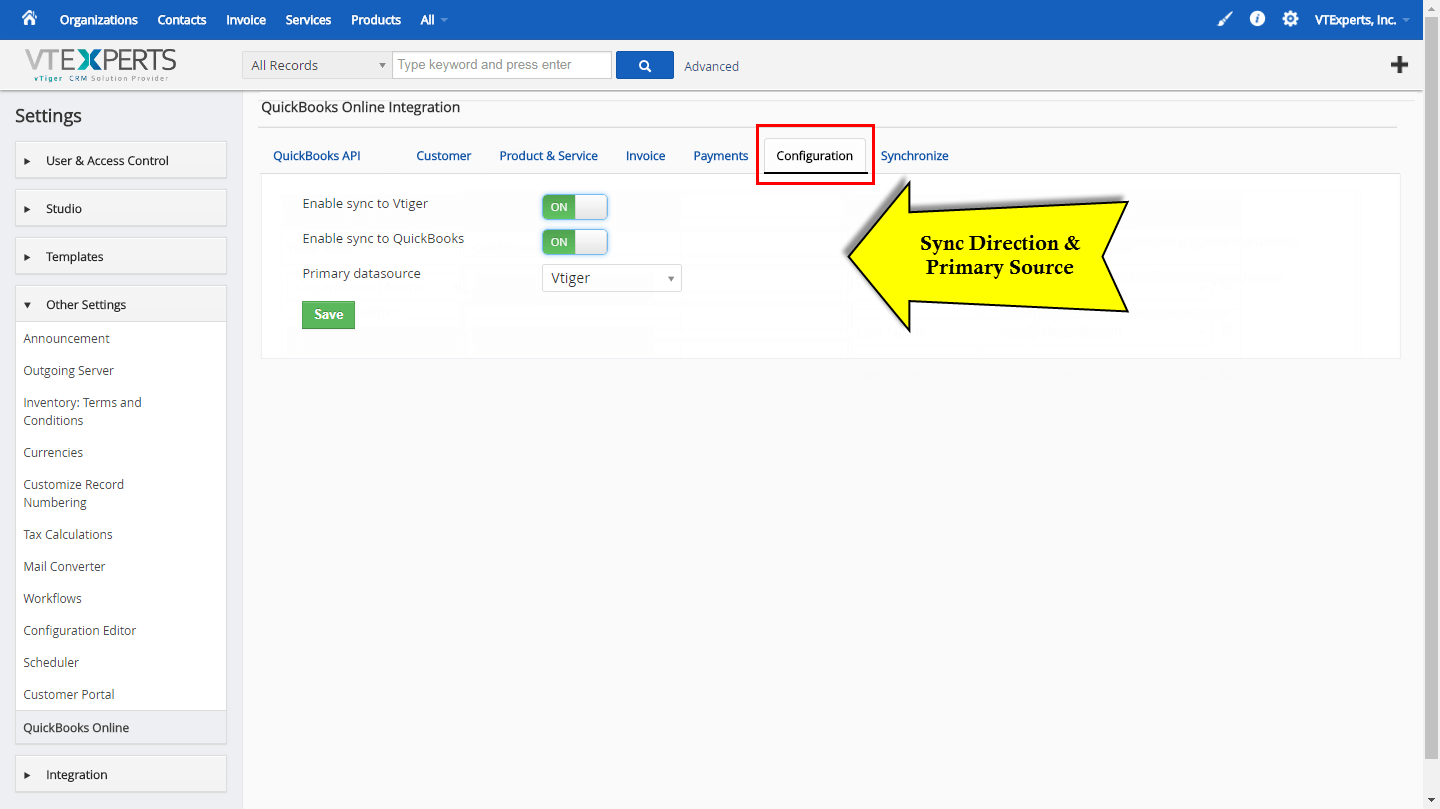Screen dimensions: 1440x809
Task: Open the settings gear icon
Action: coord(1290,19)
